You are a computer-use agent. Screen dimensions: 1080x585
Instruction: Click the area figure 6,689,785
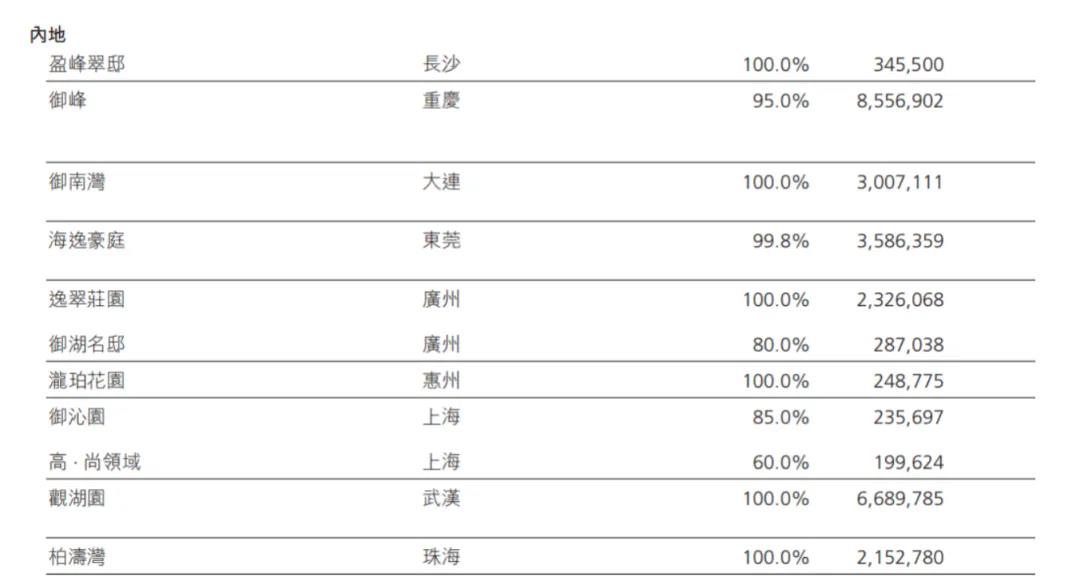pos(899,498)
